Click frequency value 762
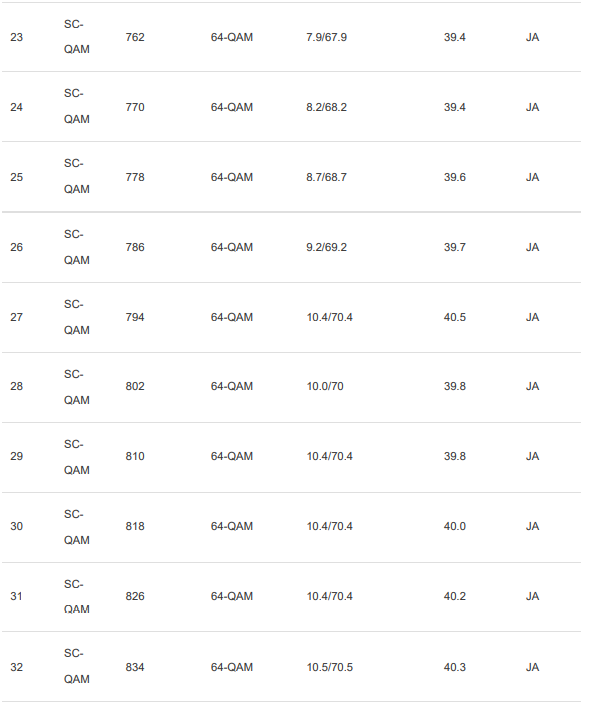Image resolution: width=589 pixels, height=719 pixels. 135,37
